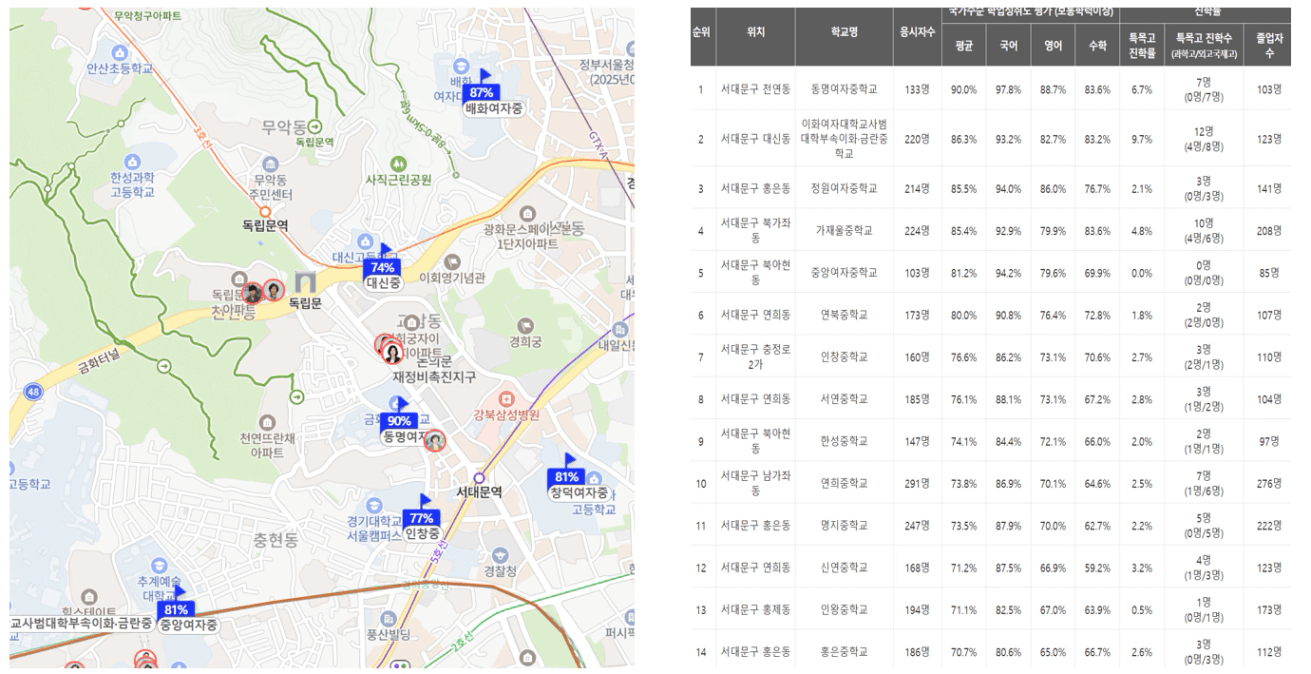Click the 특목고 진학률 column header

point(1142,45)
